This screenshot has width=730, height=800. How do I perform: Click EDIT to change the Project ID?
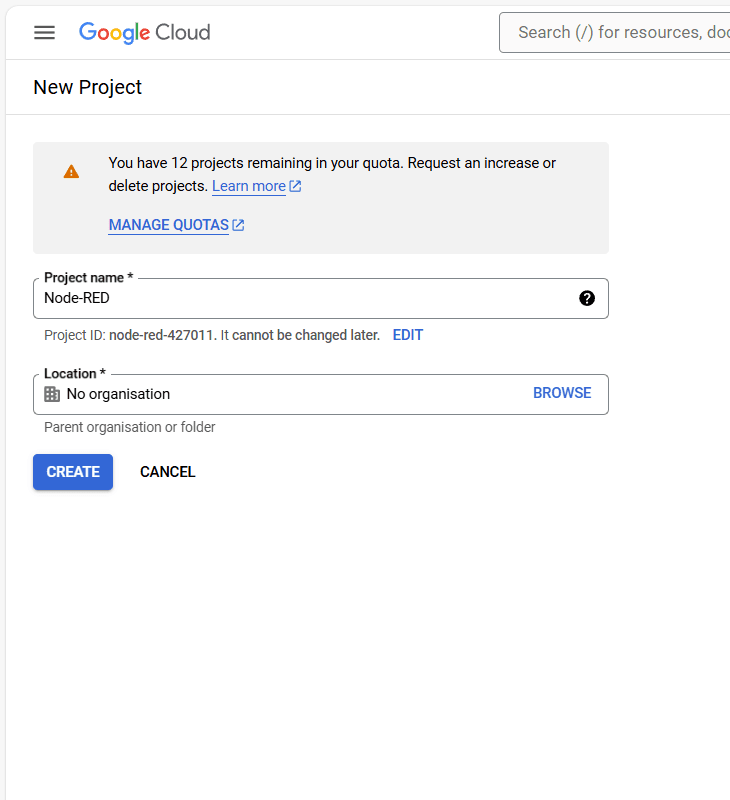click(x=407, y=335)
